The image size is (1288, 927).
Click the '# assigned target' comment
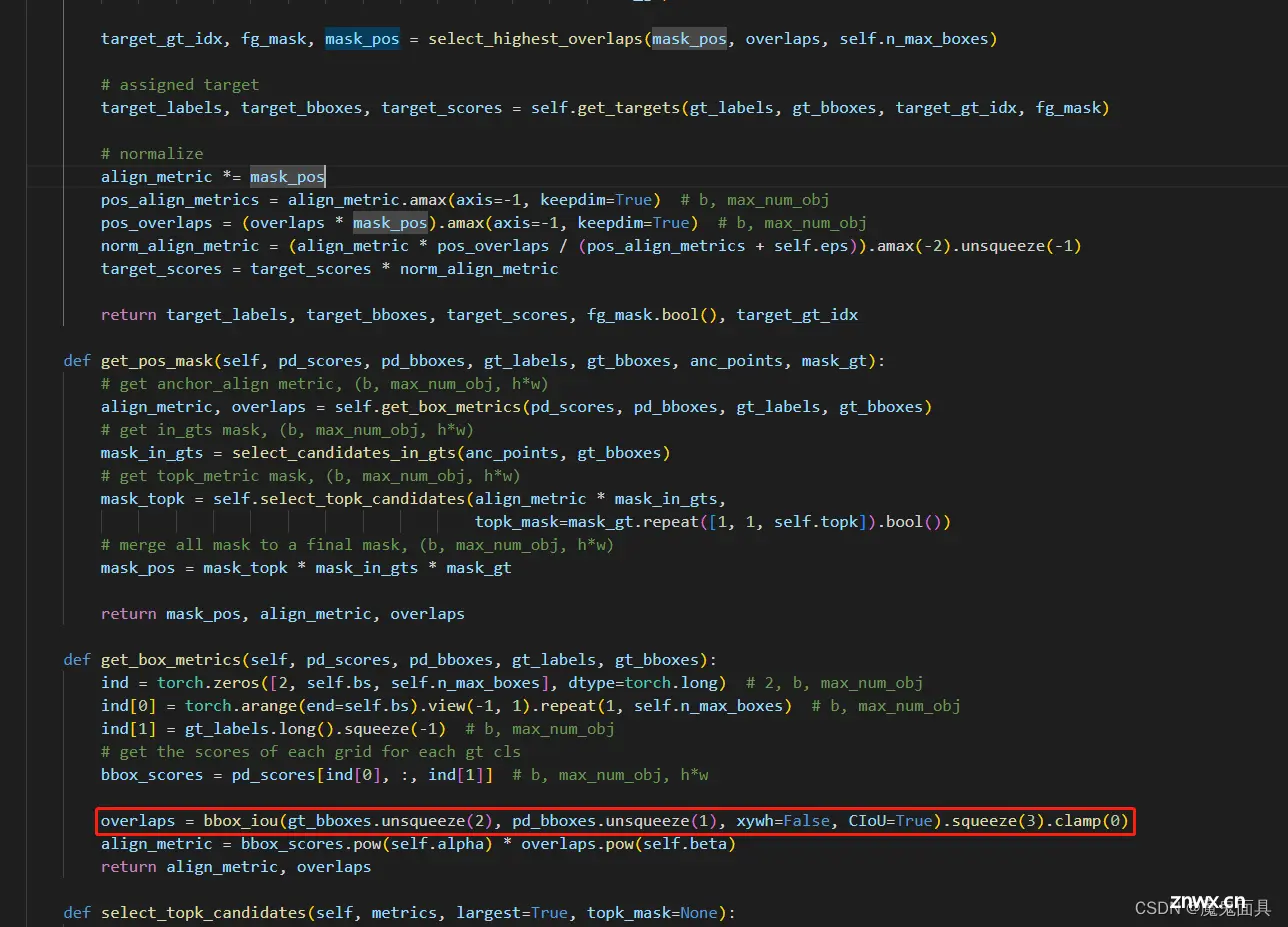(180, 85)
